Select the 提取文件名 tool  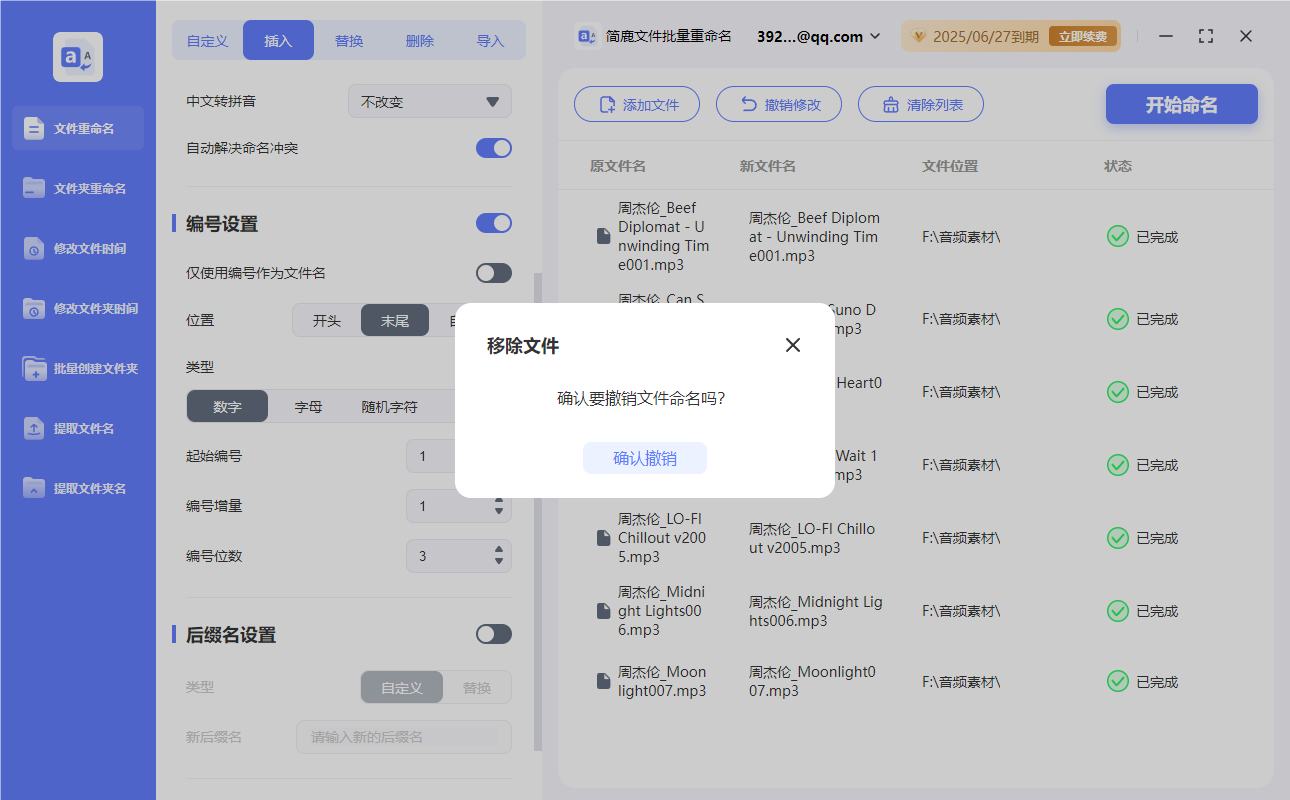click(77, 428)
